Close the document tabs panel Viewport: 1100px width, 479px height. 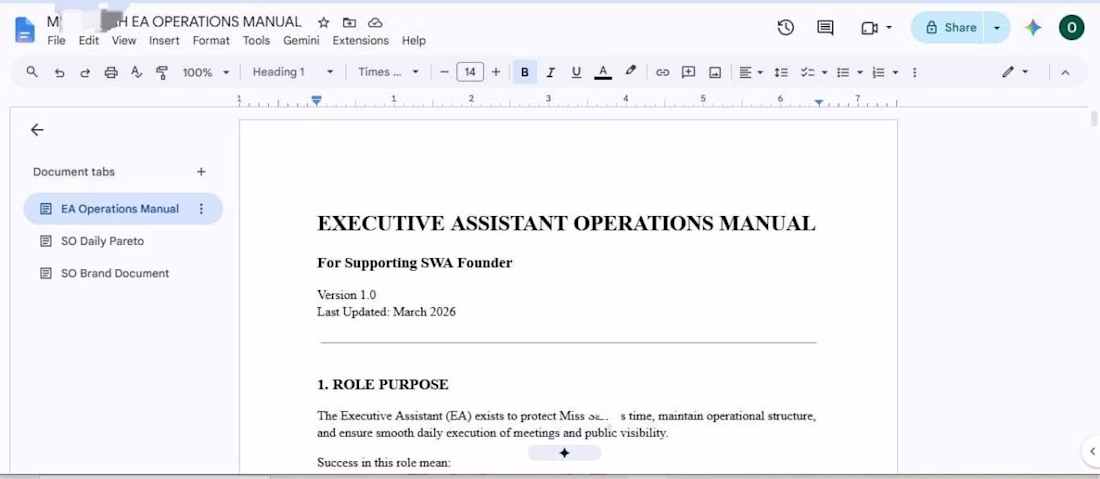click(x=37, y=130)
